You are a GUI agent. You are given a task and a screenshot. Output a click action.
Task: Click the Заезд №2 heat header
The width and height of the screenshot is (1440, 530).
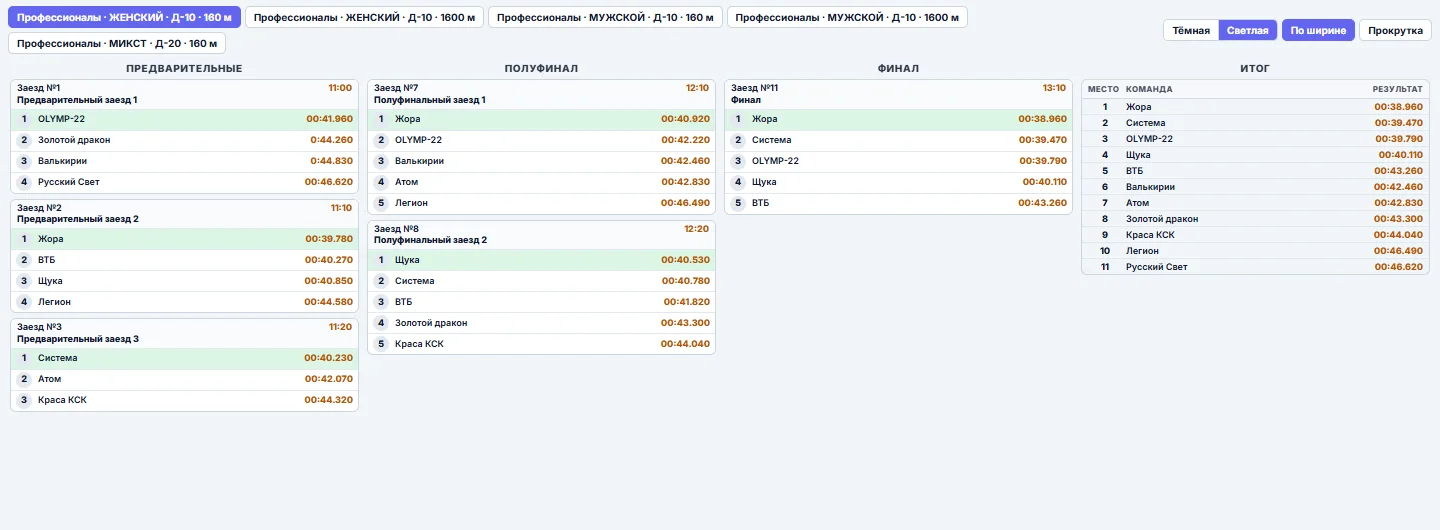tap(184, 213)
